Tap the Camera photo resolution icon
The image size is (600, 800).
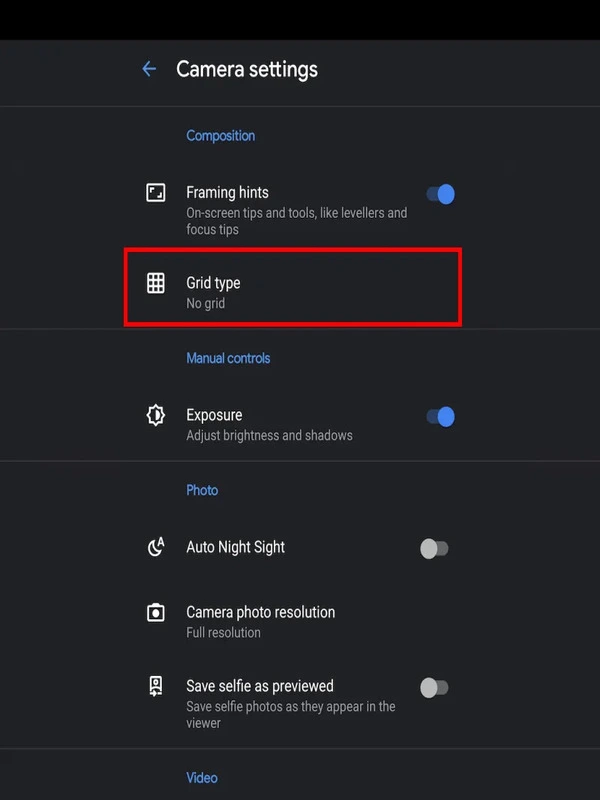tap(156, 612)
